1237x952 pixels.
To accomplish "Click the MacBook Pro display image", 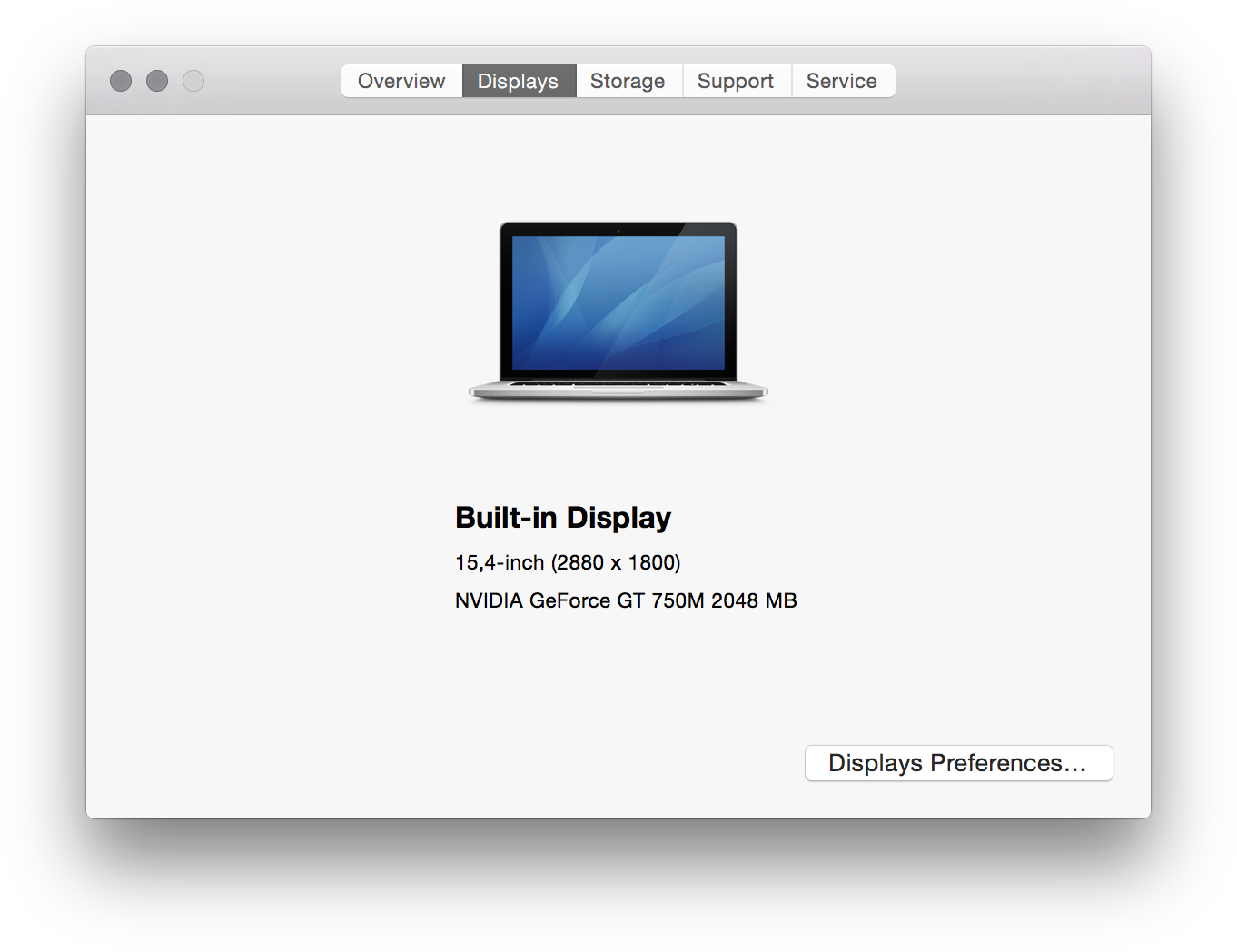I will coord(618,311).
